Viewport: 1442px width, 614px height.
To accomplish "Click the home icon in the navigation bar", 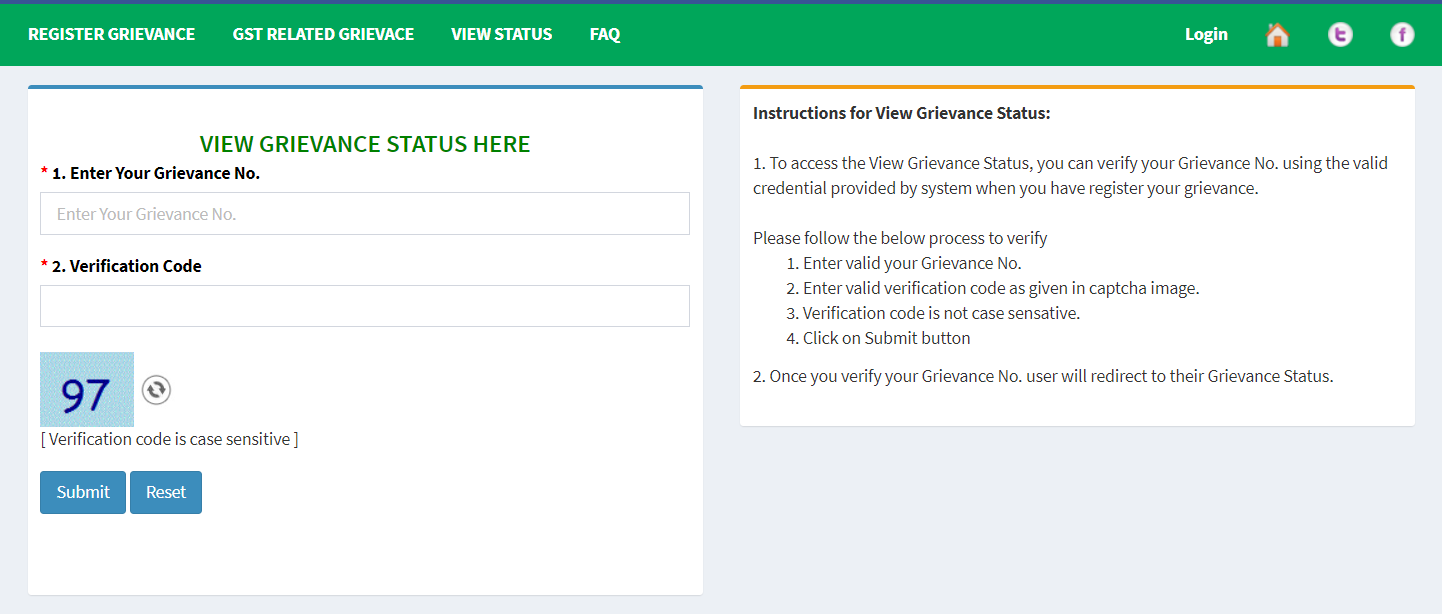I will tap(1277, 34).
